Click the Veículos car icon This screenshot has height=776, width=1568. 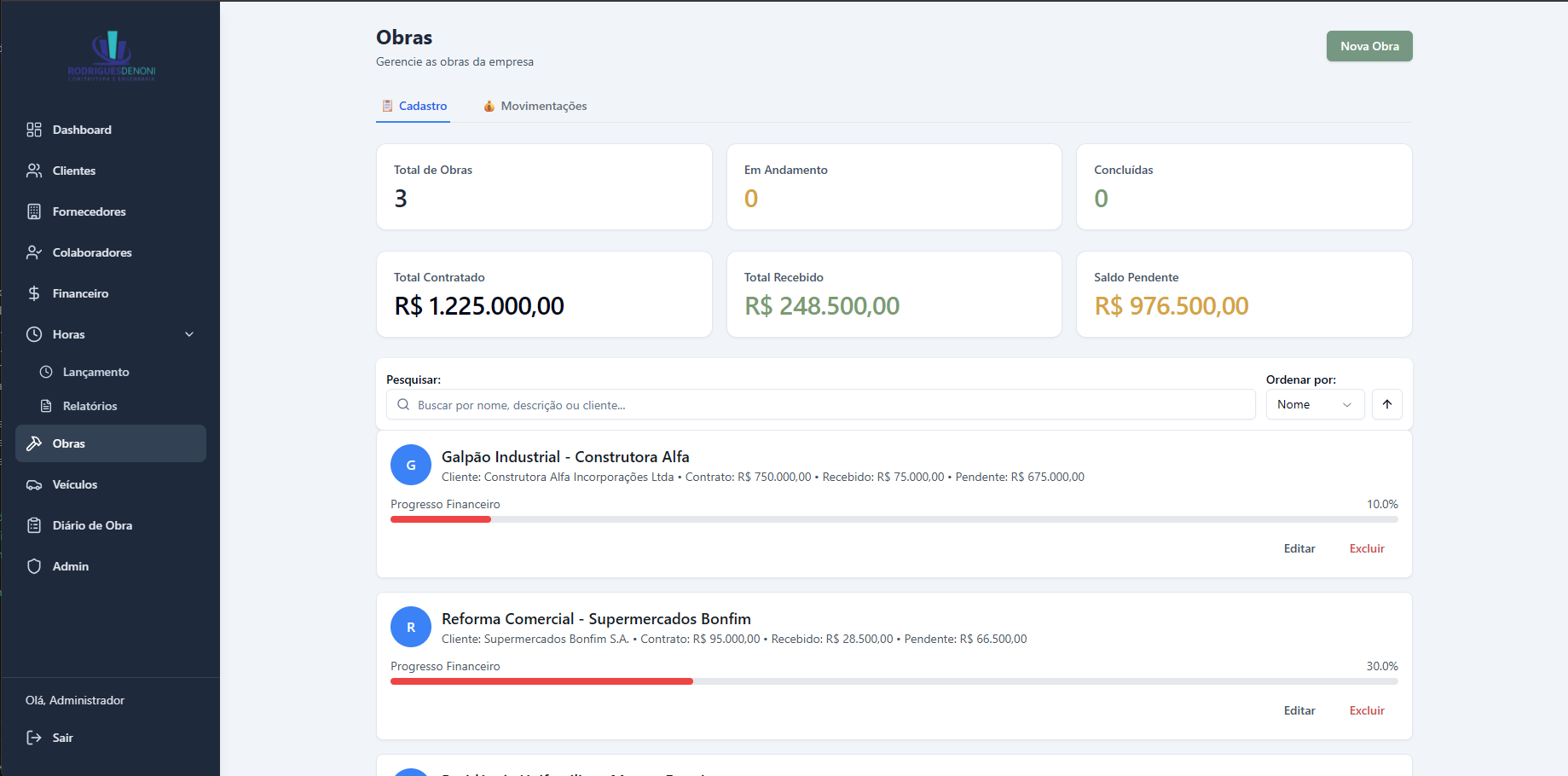coord(34,484)
